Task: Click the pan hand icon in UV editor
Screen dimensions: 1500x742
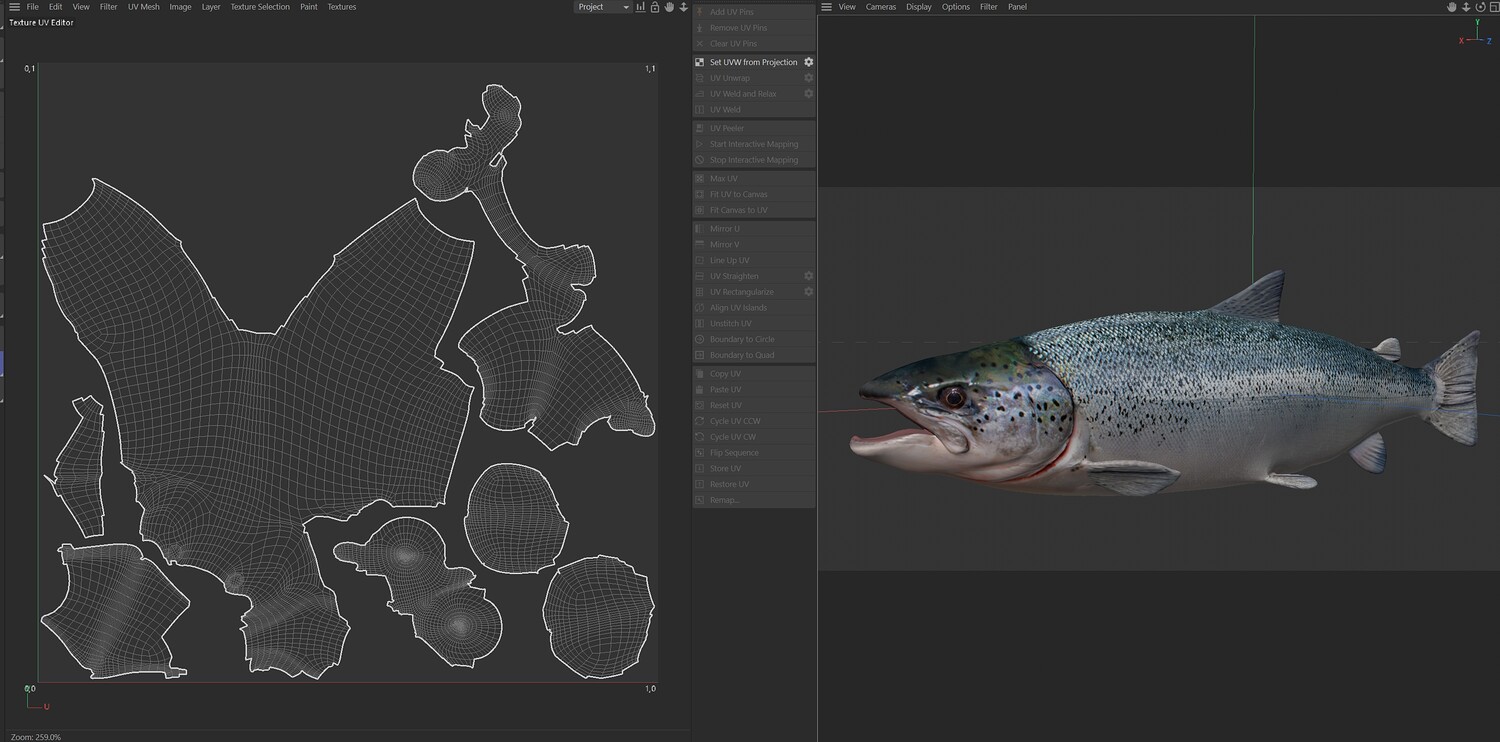Action: click(x=669, y=7)
